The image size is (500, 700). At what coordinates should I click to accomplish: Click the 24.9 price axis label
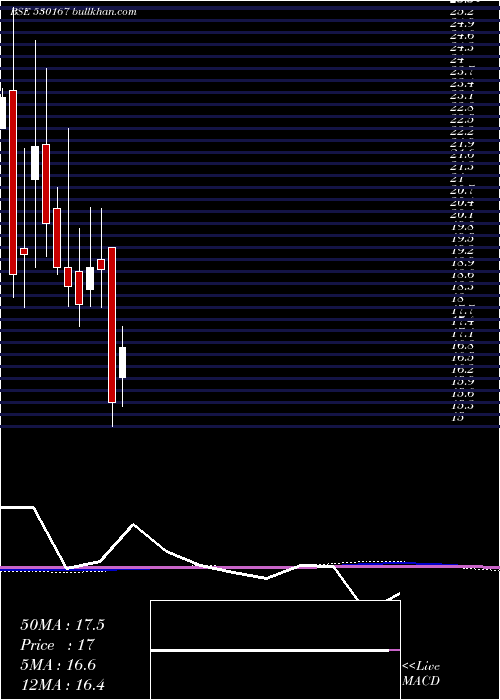tap(462, 24)
